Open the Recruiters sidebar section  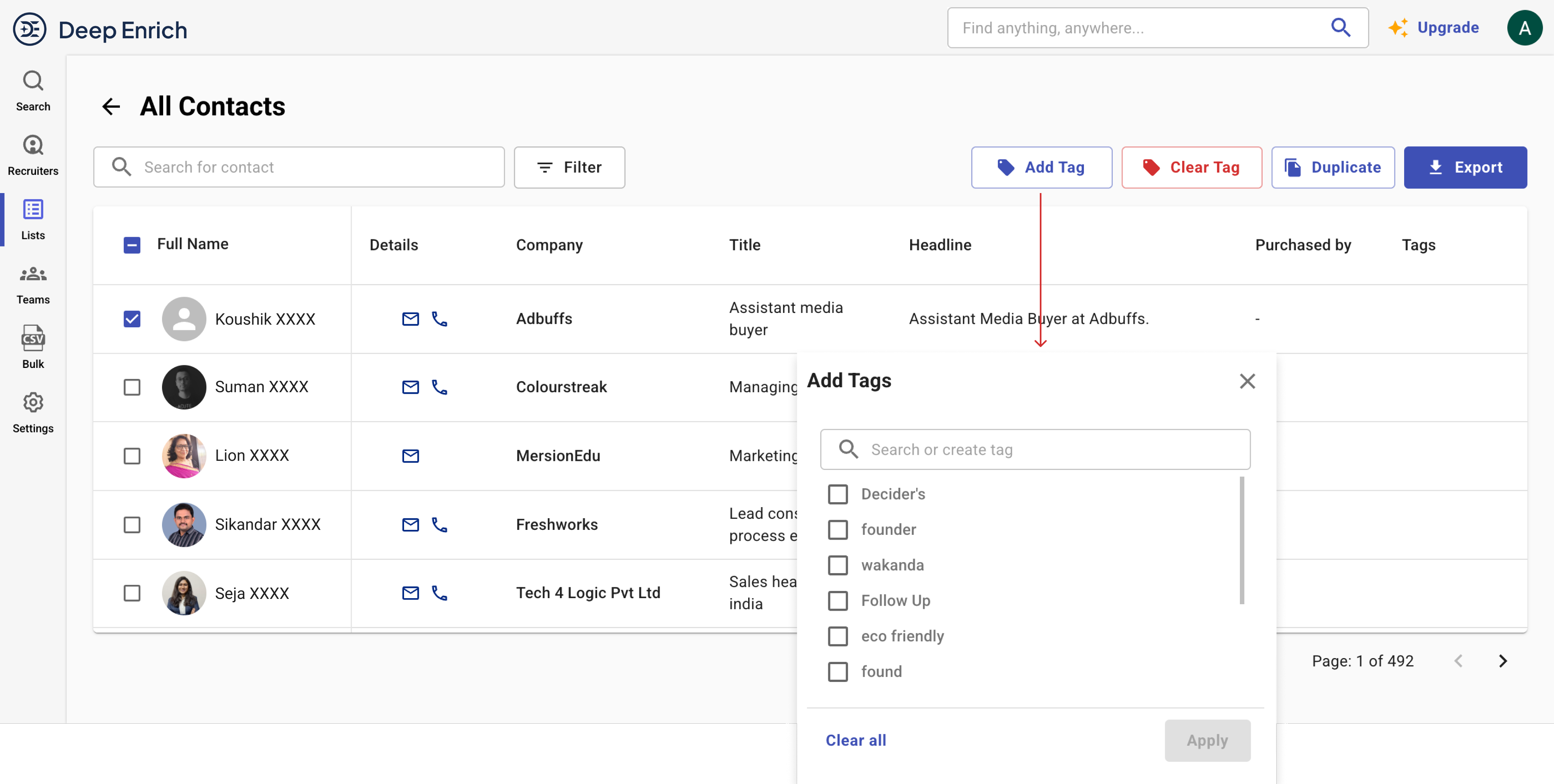(x=33, y=155)
